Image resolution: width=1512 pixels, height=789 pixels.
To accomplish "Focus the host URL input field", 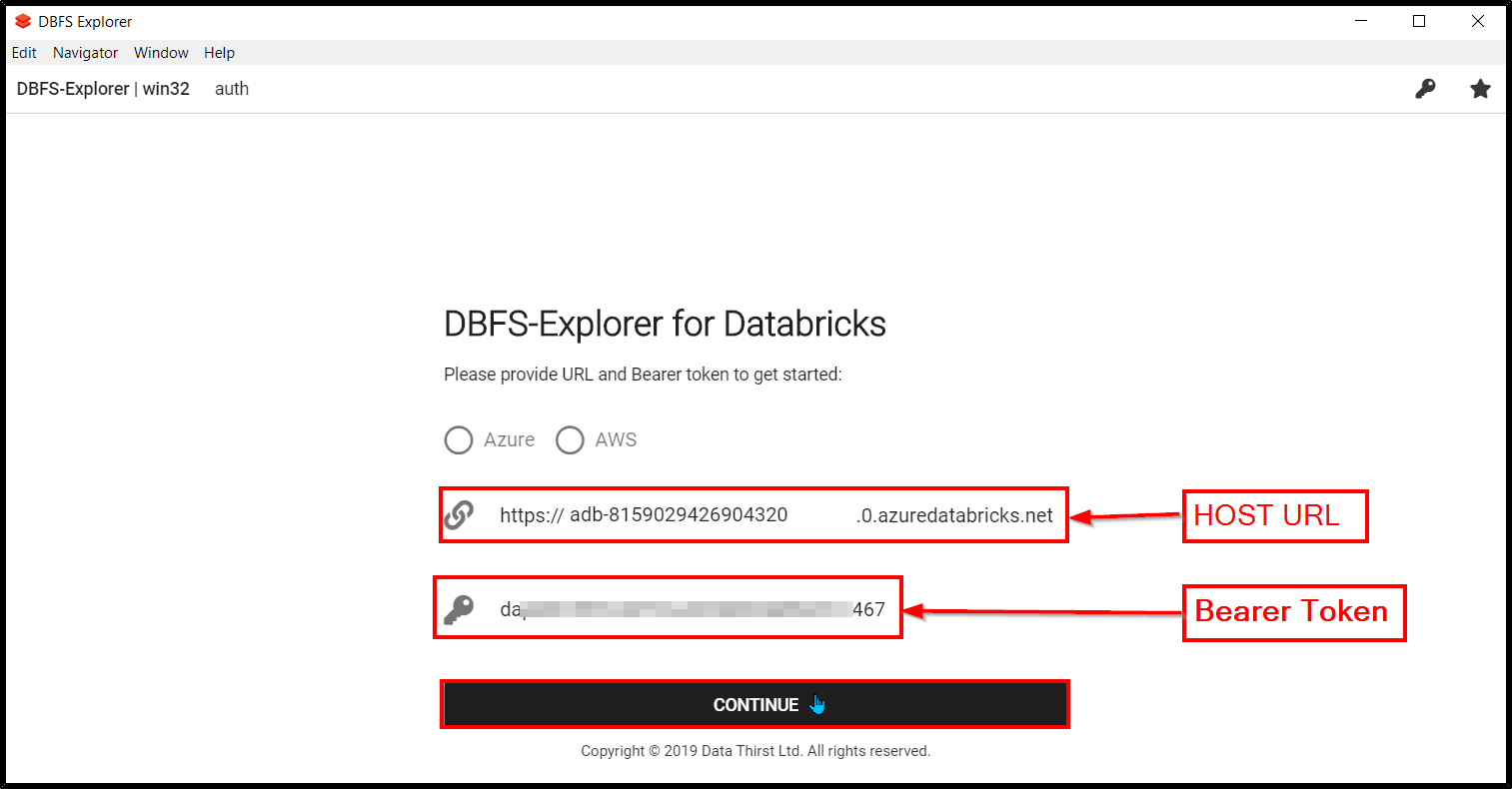I will tap(776, 515).
